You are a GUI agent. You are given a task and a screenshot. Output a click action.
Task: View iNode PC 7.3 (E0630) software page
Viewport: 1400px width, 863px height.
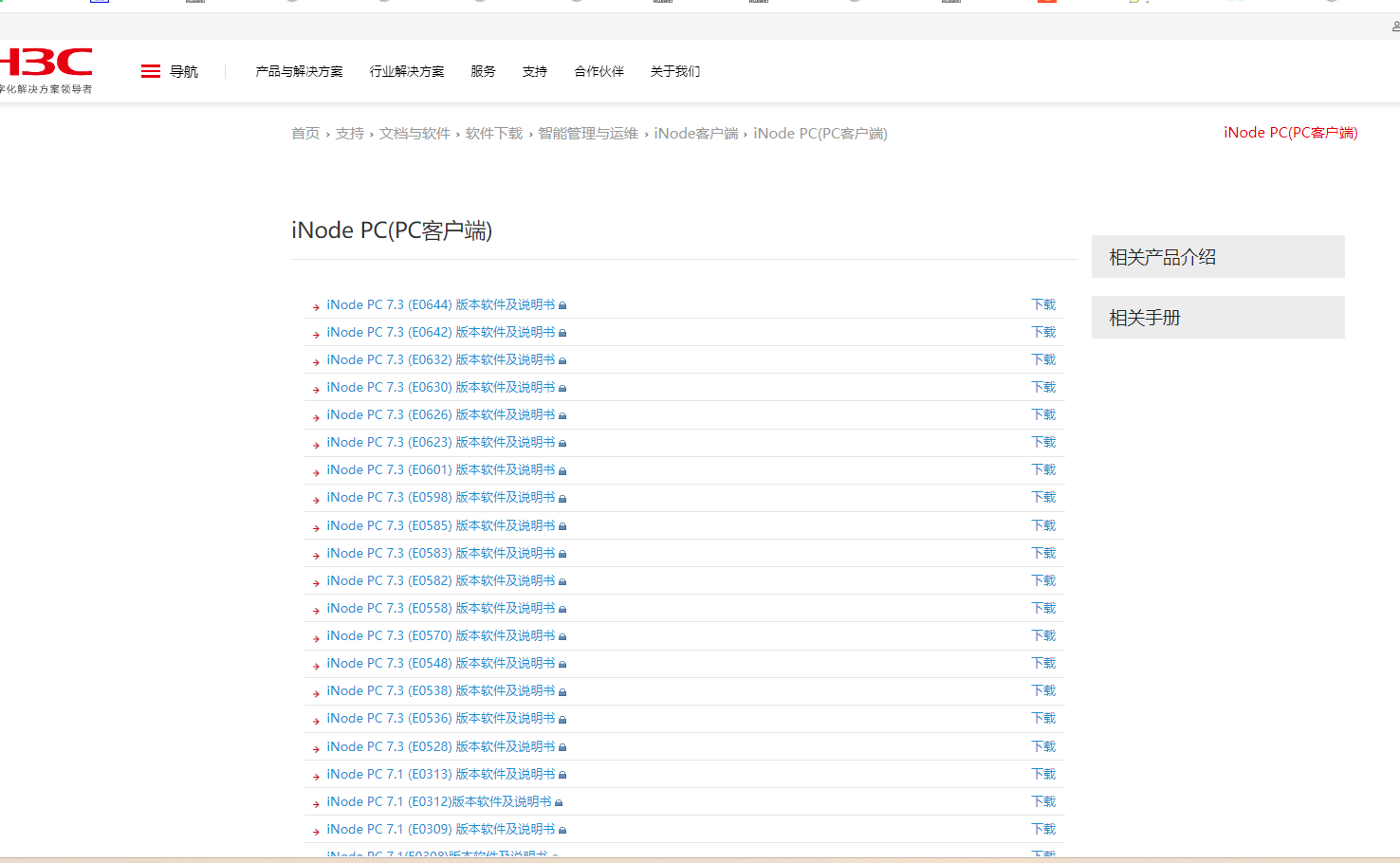coord(441,387)
